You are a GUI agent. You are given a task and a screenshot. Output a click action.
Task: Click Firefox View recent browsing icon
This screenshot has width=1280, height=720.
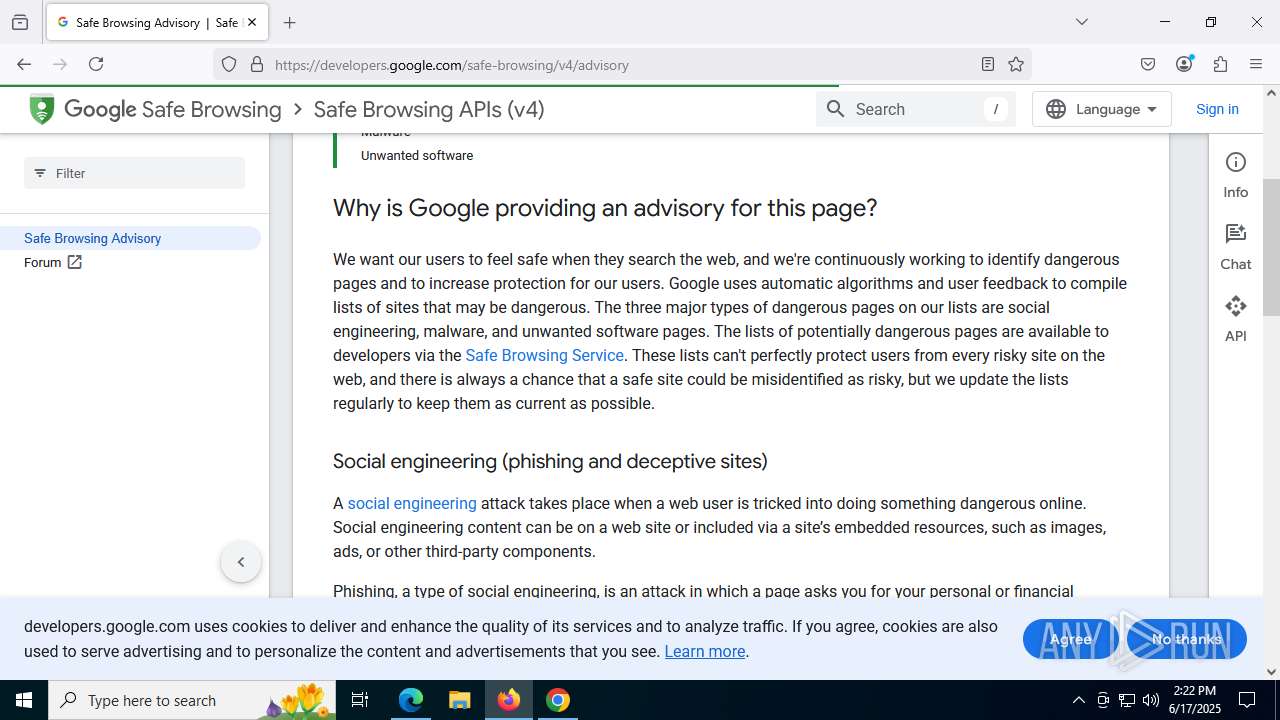tap(20, 22)
